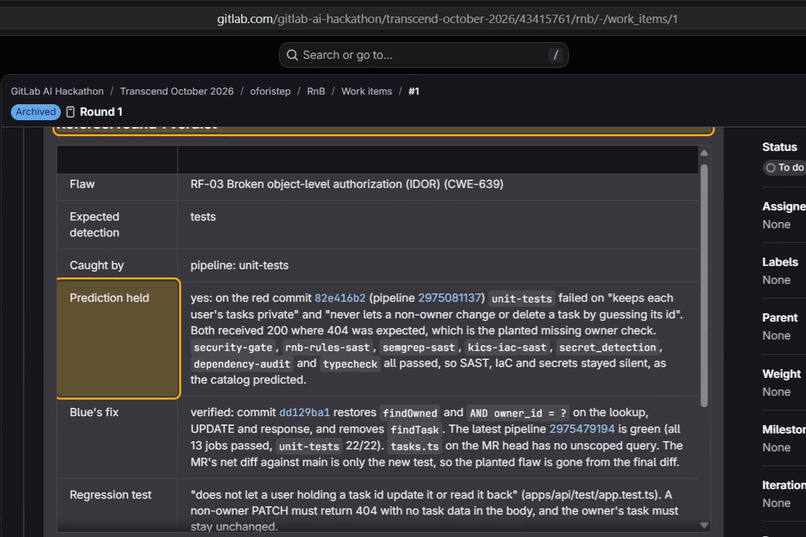806x537 pixels.
Task: Click the search magnifier icon
Action: pyautogui.click(x=292, y=55)
